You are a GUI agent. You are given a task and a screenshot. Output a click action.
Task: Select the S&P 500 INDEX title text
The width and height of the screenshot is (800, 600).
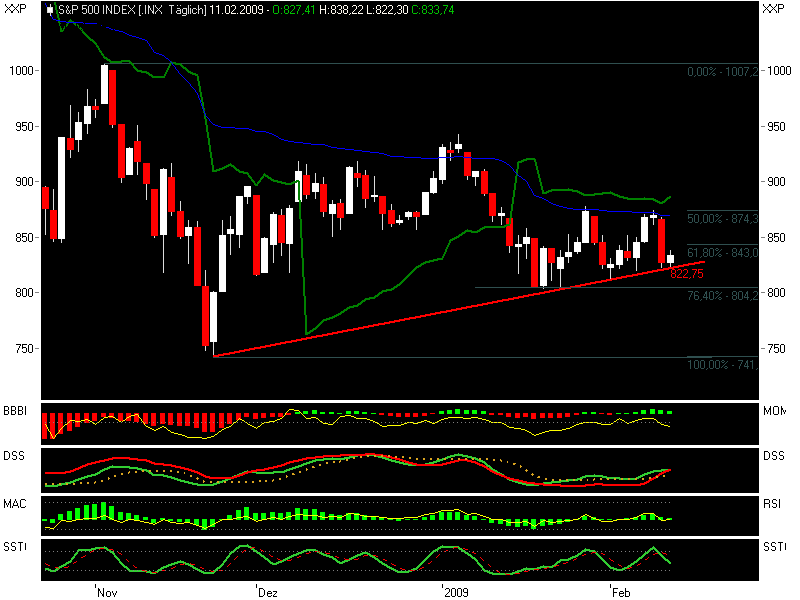pyautogui.click(x=95, y=10)
